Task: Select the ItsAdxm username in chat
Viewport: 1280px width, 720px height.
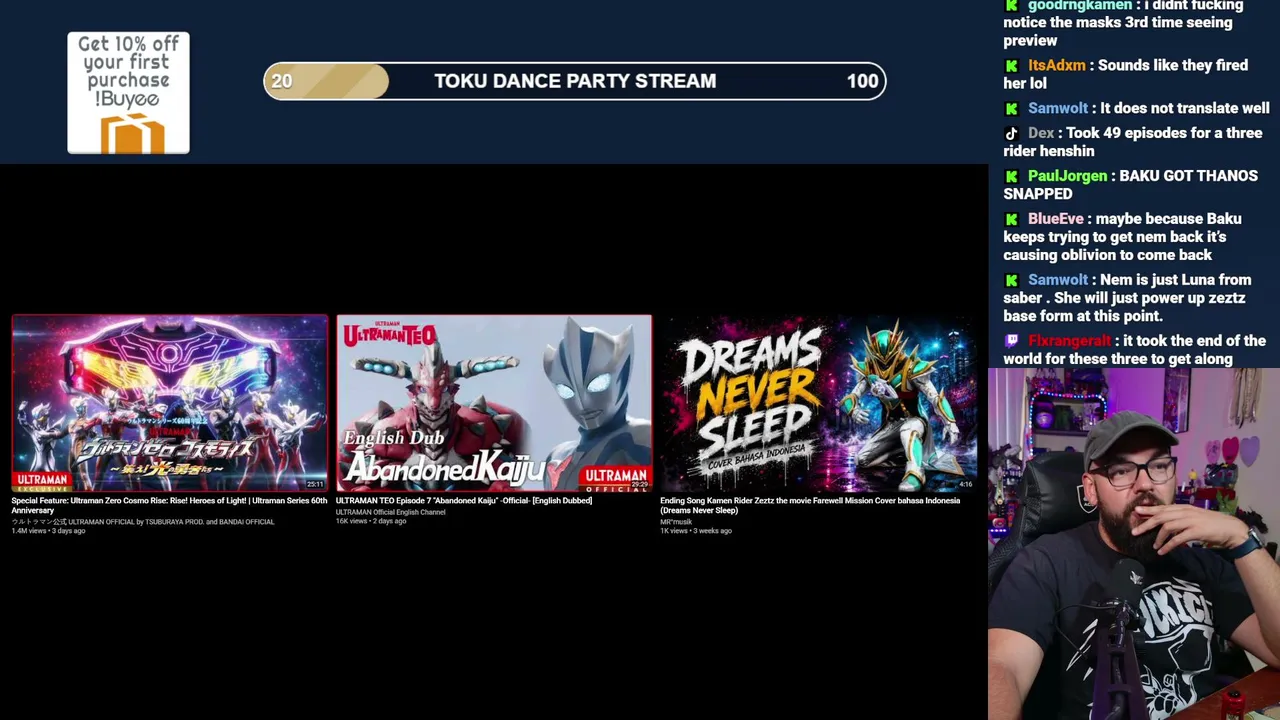Action: click(x=1057, y=66)
